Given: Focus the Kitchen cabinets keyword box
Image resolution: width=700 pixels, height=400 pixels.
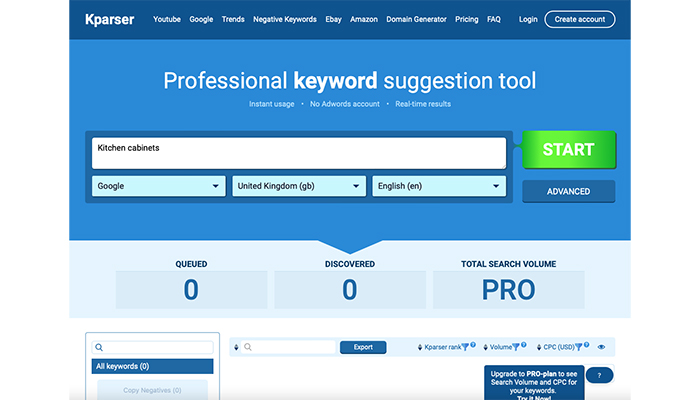Looking at the screenshot, I should pyautogui.click(x=299, y=153).
